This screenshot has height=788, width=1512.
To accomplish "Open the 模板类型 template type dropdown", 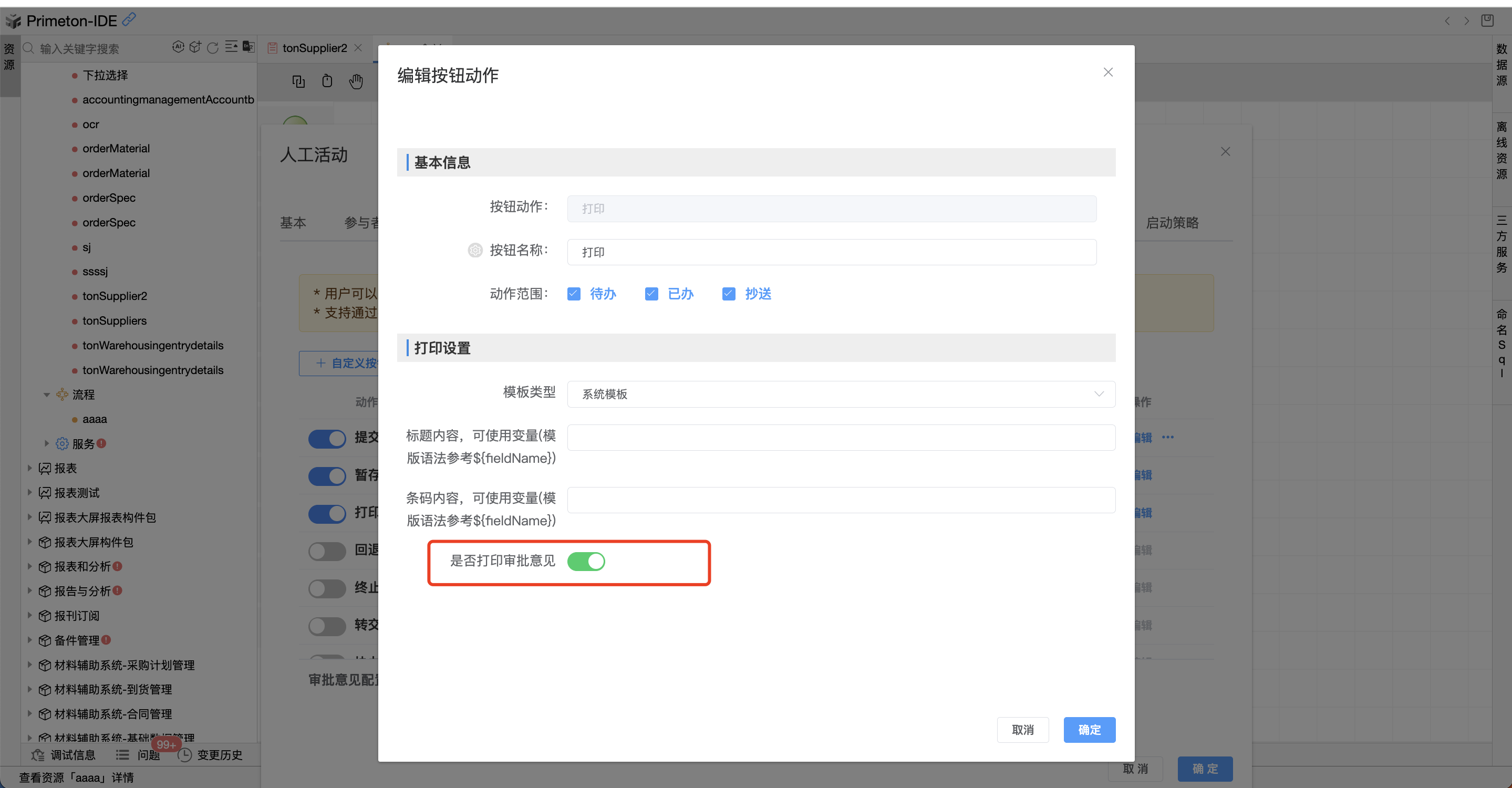I will [x=840, y=393].
